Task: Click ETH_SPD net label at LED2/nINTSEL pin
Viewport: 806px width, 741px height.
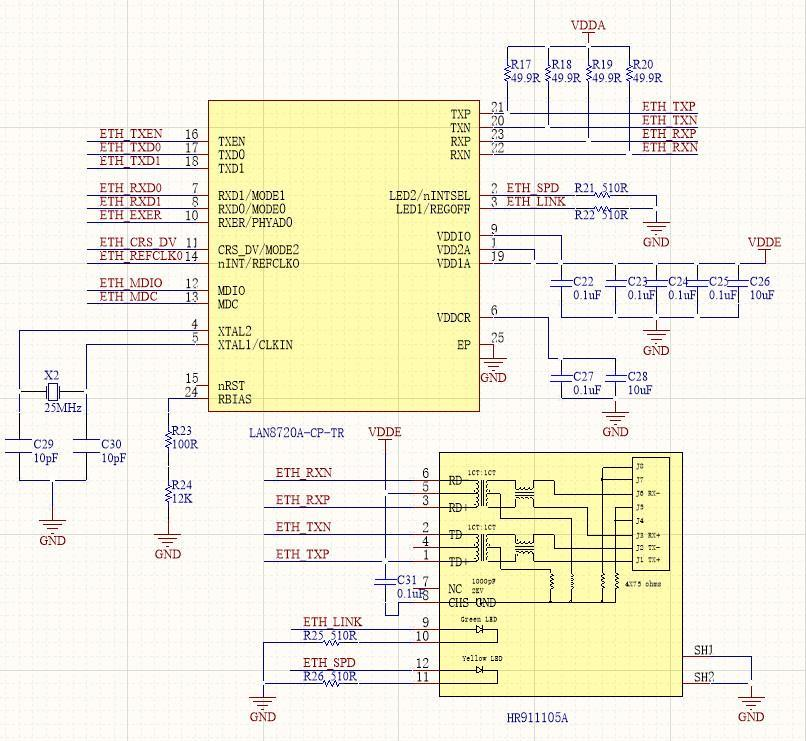Action: coord(533,188)
